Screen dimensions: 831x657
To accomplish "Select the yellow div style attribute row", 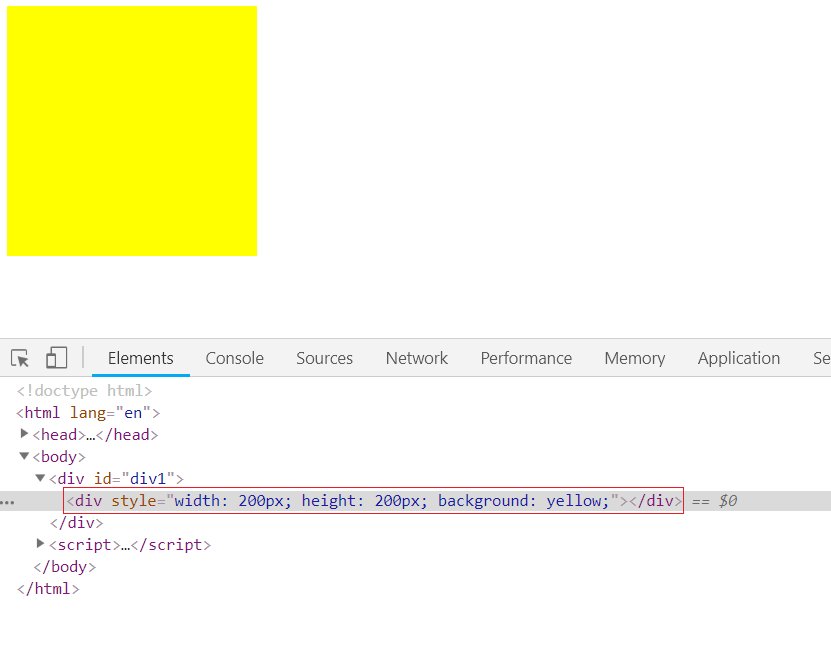I will (x=373, y=501).
